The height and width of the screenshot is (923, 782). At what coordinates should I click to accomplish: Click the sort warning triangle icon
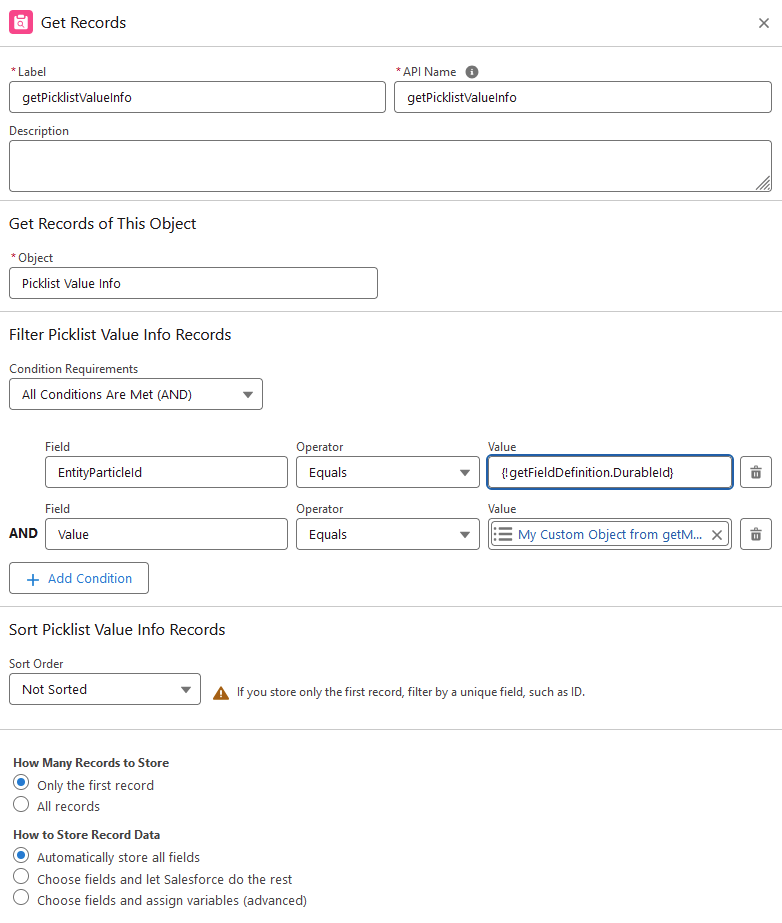click(221, 693)
